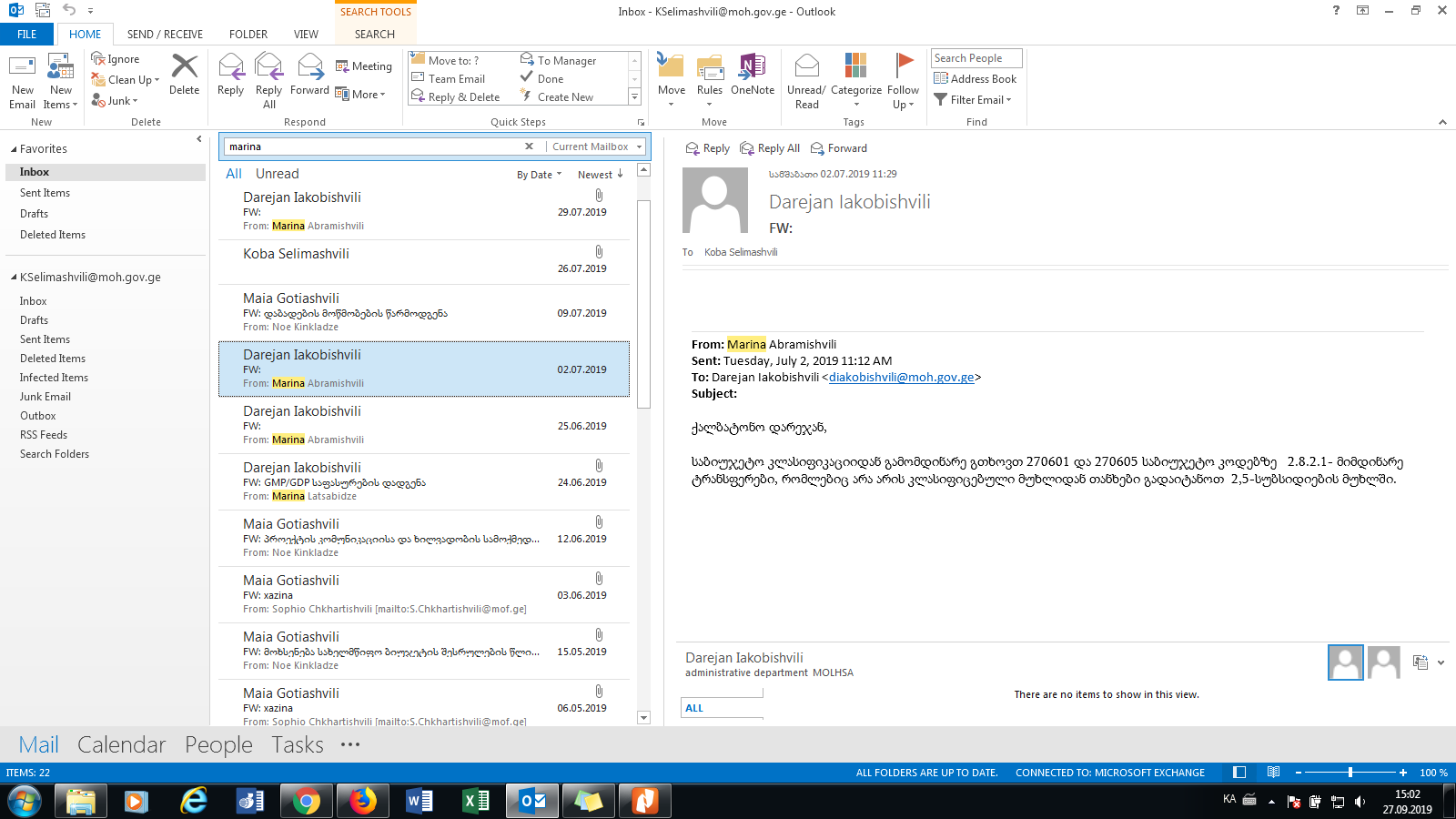Open the Address Book

976,79
